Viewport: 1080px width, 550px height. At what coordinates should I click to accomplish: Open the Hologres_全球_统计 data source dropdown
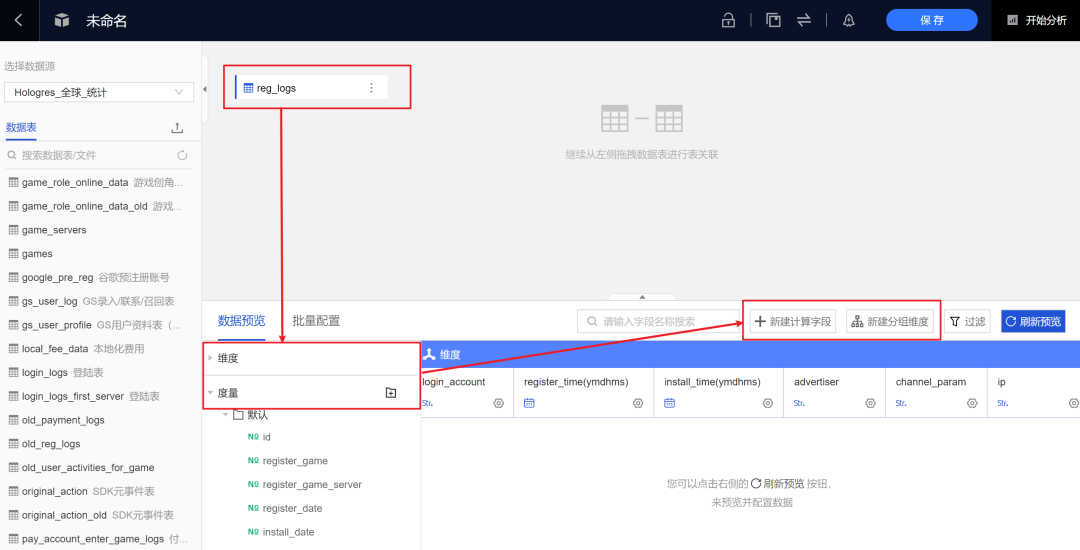[x=98, y=92]
